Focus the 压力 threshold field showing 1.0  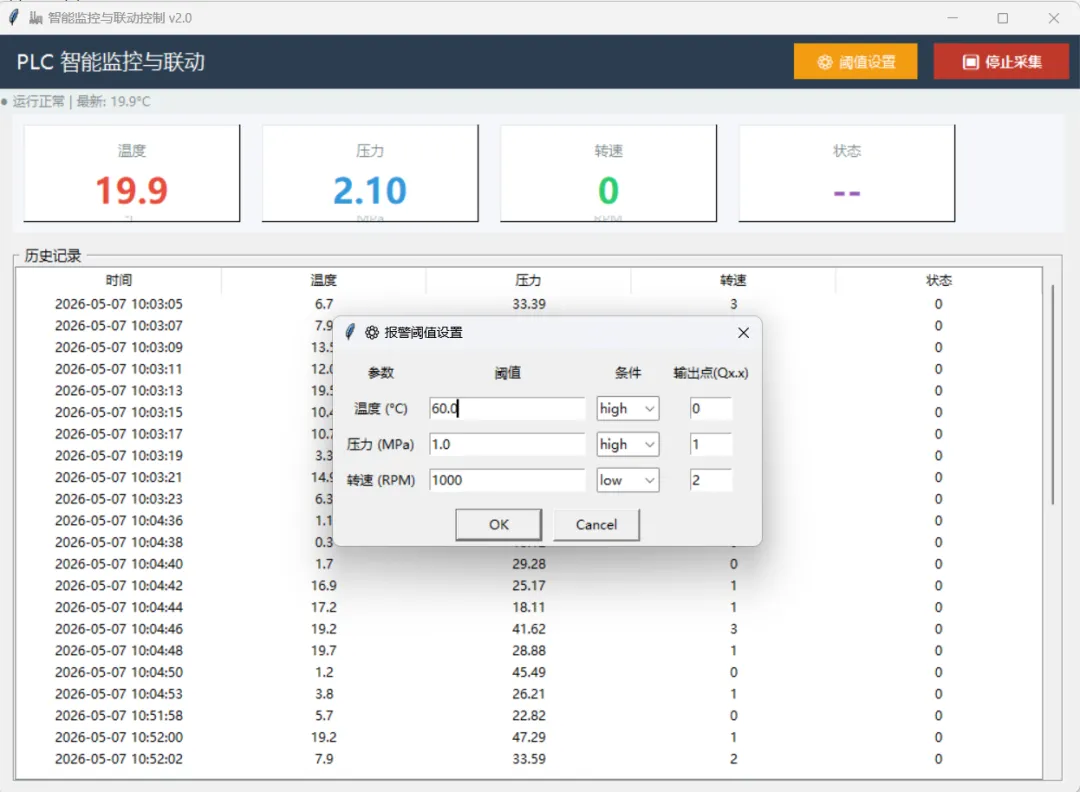coord(507,444)
